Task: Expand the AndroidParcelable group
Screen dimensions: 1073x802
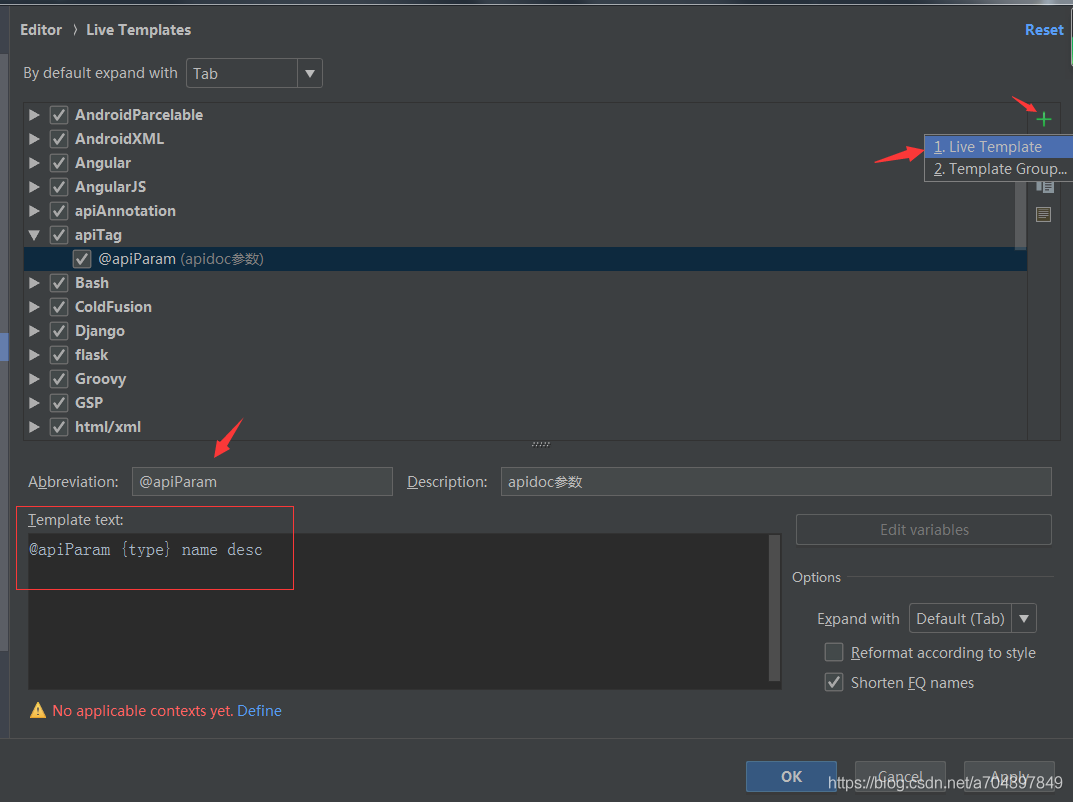Action: click(x=34, y=115)
